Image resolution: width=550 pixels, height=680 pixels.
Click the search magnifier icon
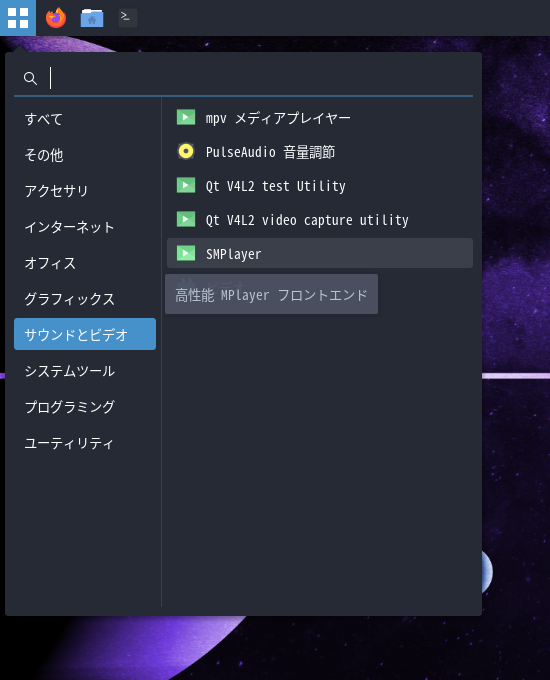pyautogui.click(x=30, y=78)
